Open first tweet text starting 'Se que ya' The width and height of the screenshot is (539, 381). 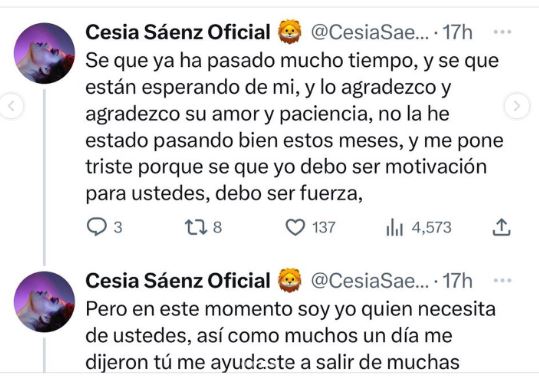click(294, 127)
